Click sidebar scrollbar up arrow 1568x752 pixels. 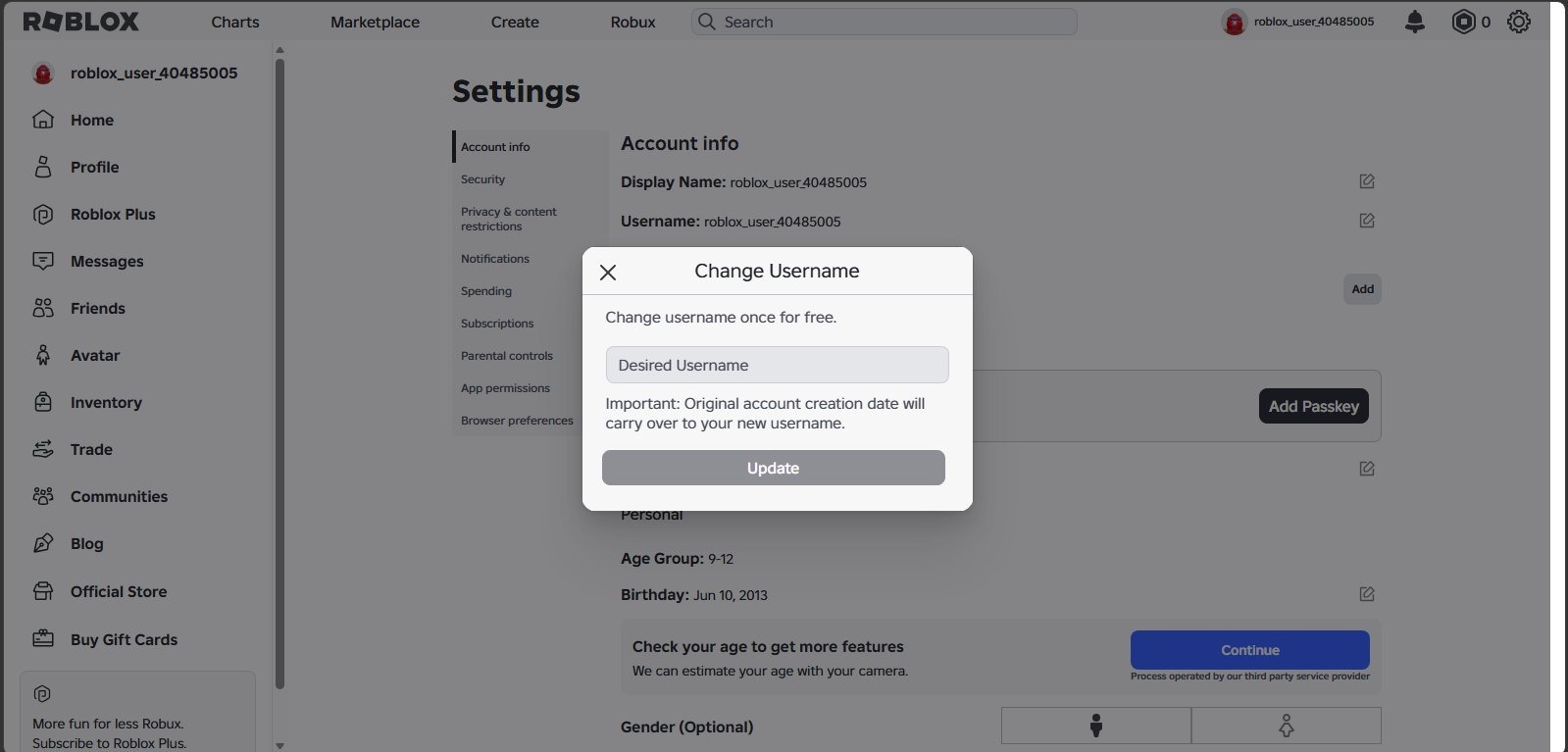279,49
